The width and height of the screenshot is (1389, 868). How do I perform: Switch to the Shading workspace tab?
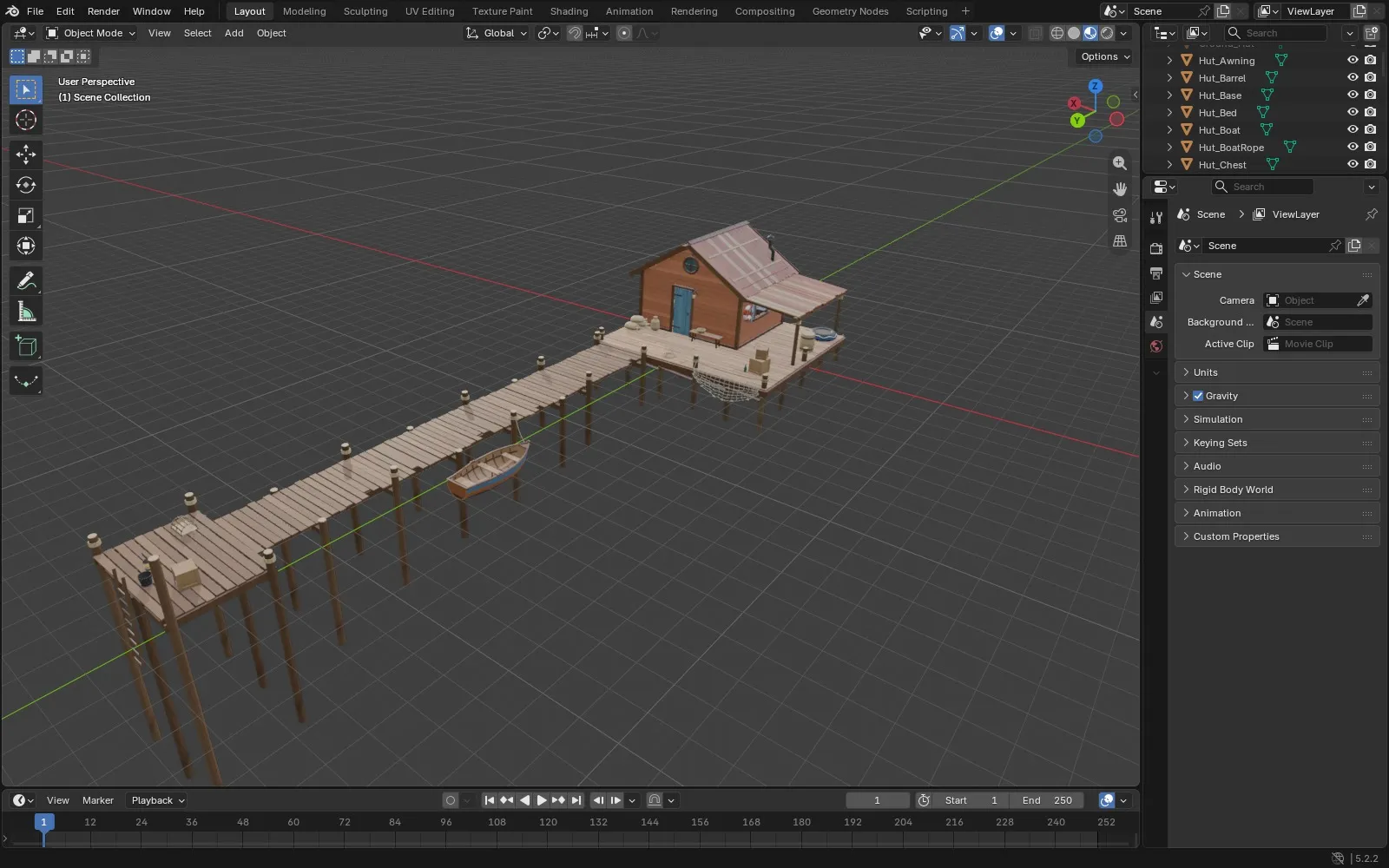(x=569, y=11)
